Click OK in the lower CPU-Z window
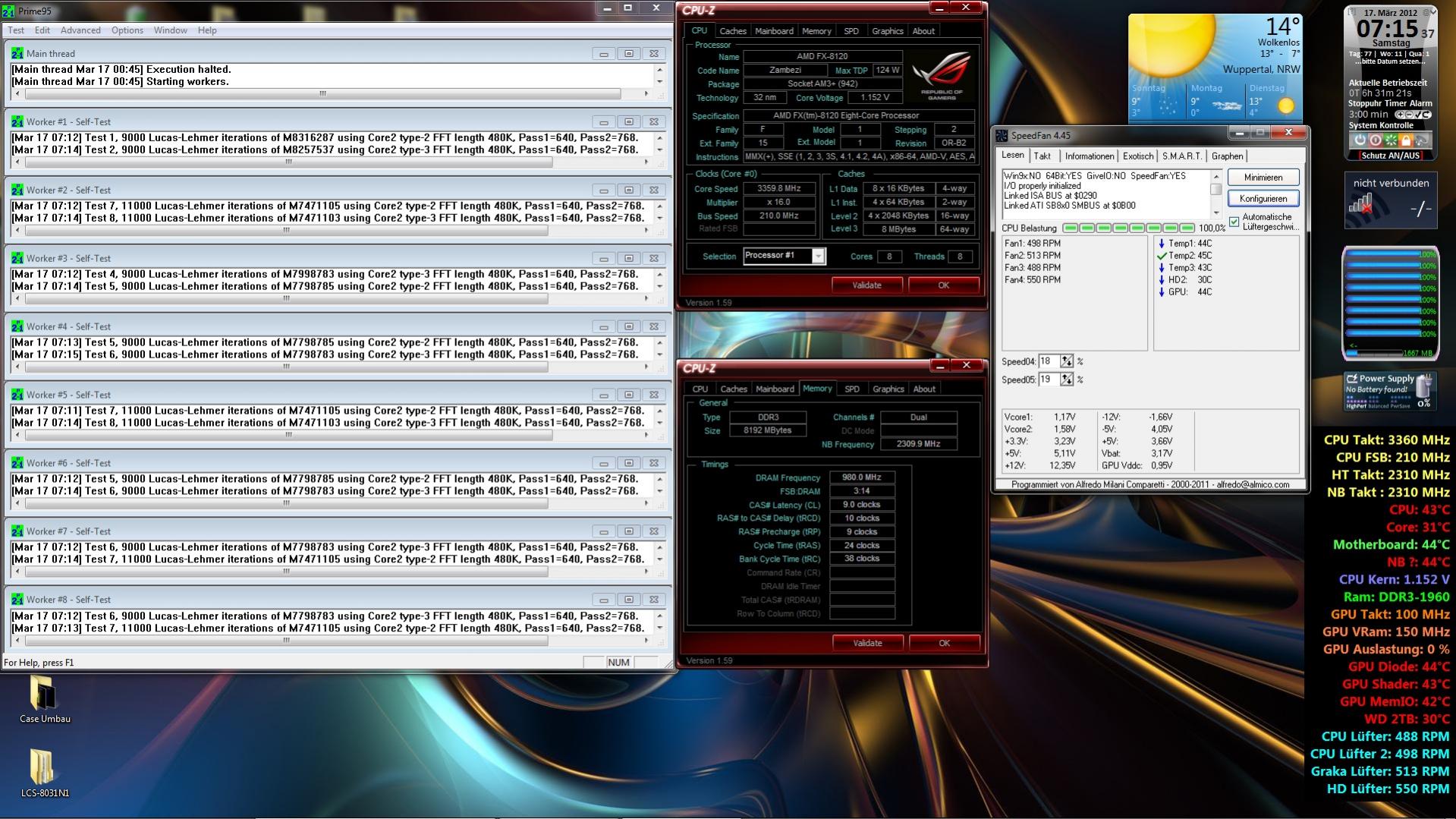This screenshot has width=1456, height=819. click(944, 643)
